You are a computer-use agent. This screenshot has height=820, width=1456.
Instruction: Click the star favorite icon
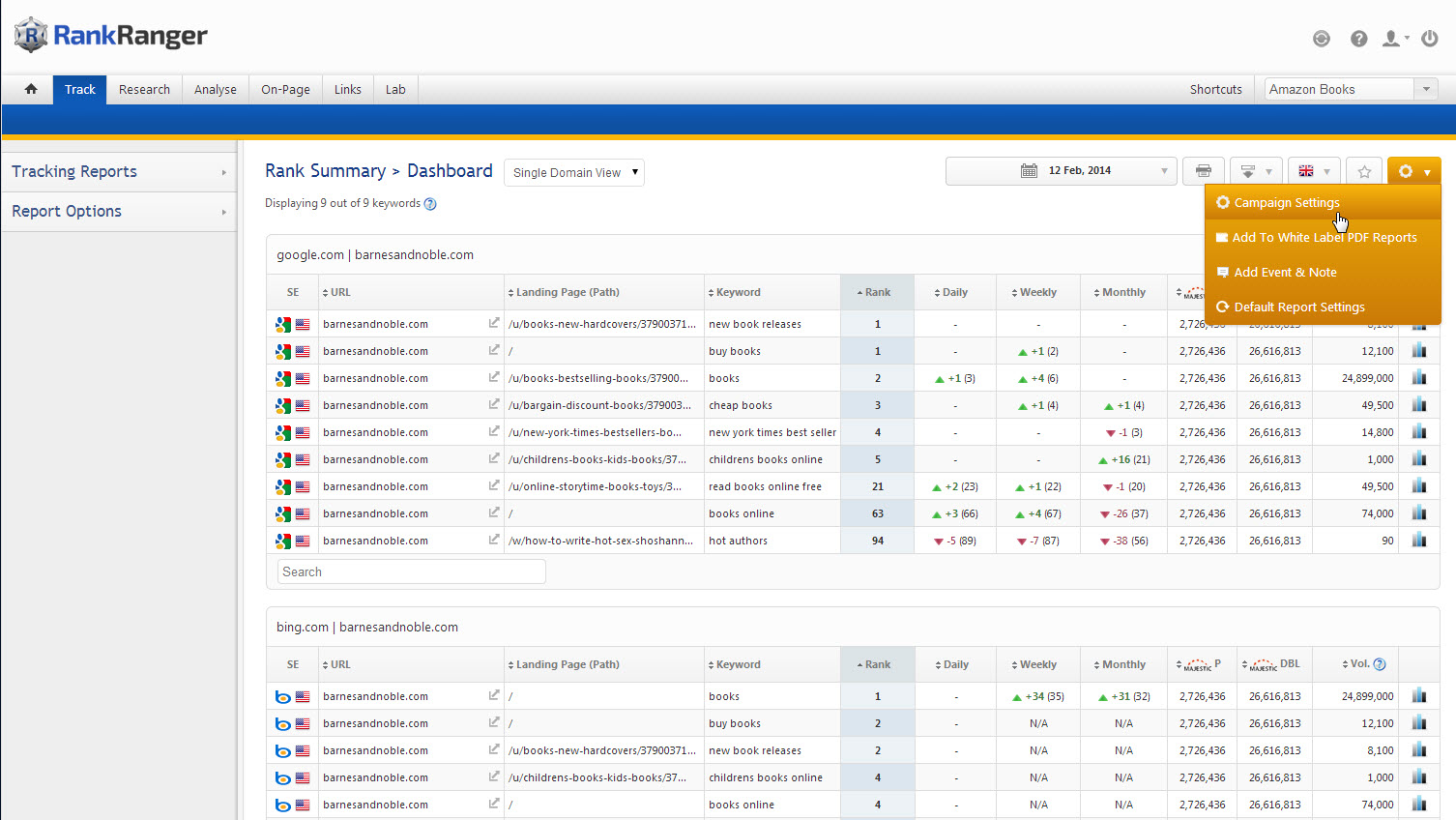(1363, 171)
